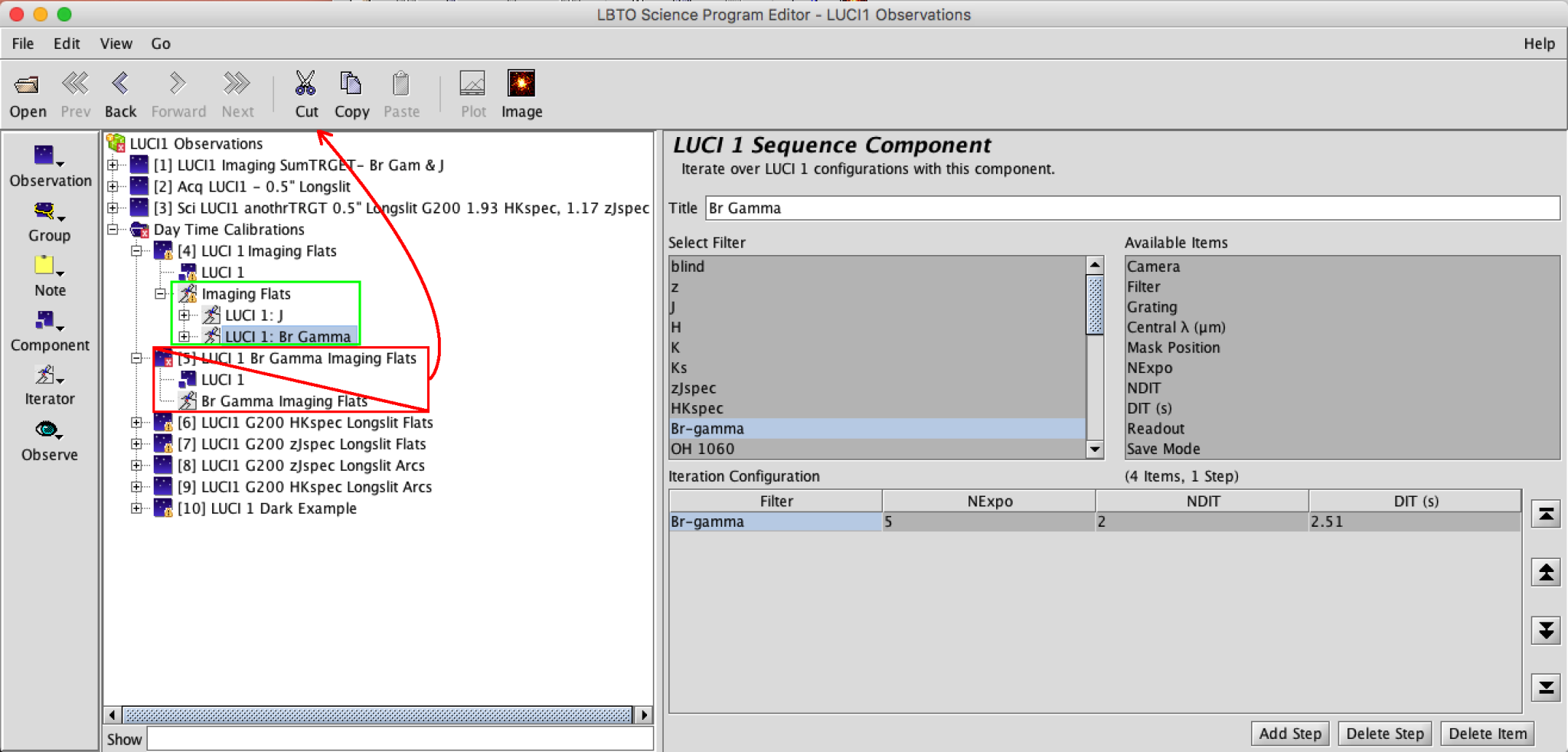Select the Day Time Calibrations group icon
Viewport: 1568px width, 752px height.
[x=139, y=229]
